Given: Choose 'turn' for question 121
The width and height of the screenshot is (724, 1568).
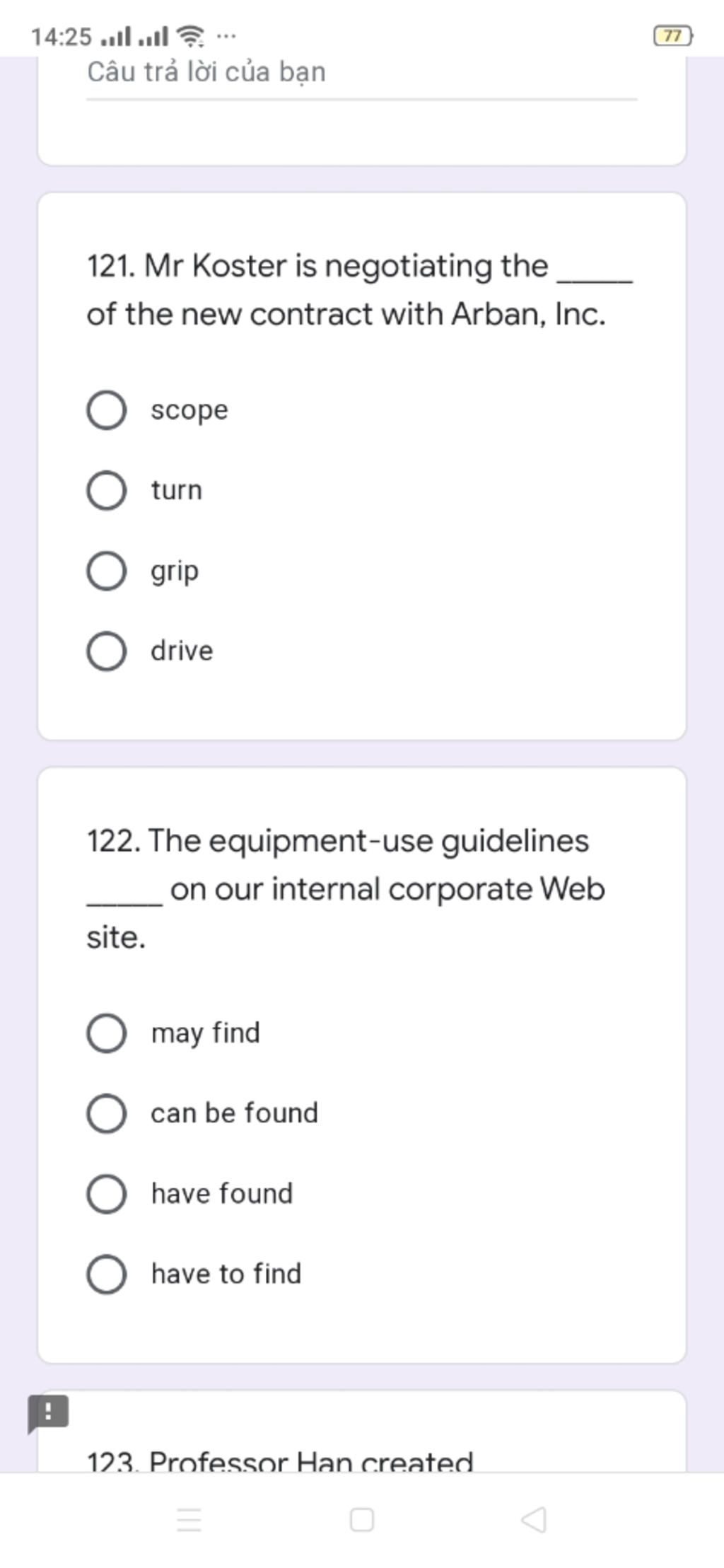Looking at the screenshot, I should click(107, 490).
